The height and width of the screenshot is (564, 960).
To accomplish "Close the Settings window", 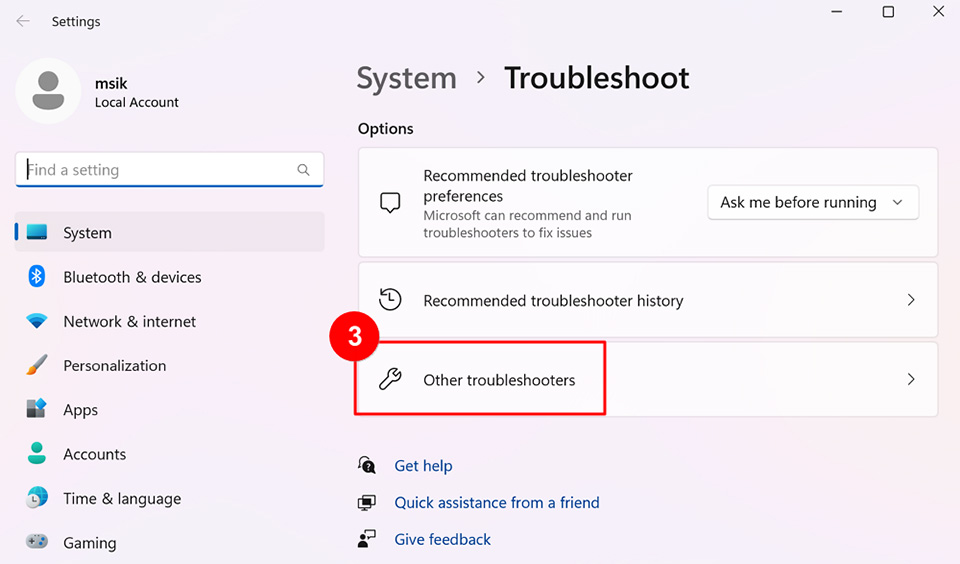I will [938, 12].
